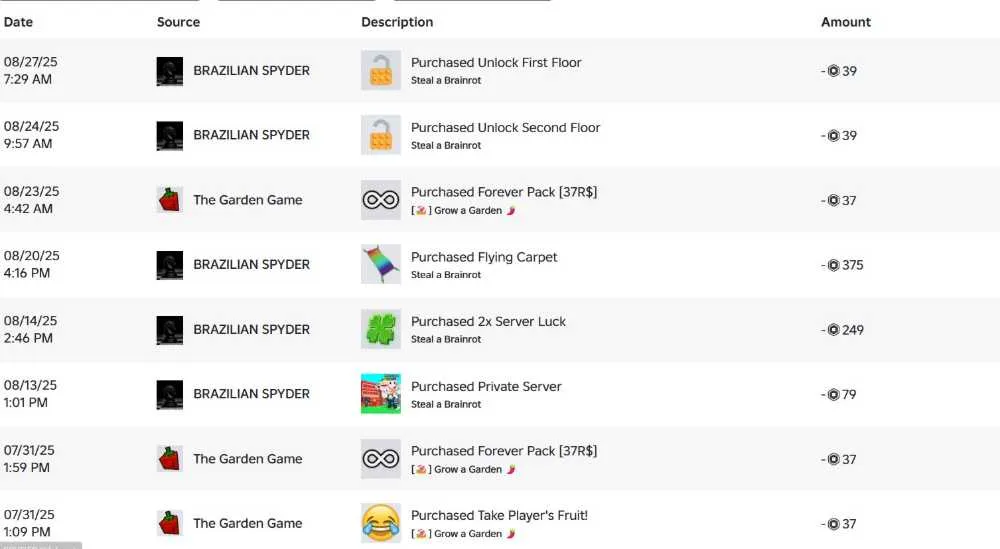Click BRAZILIAN SPYDER avatar in 08/27/25 row

[x=170, y=71]
